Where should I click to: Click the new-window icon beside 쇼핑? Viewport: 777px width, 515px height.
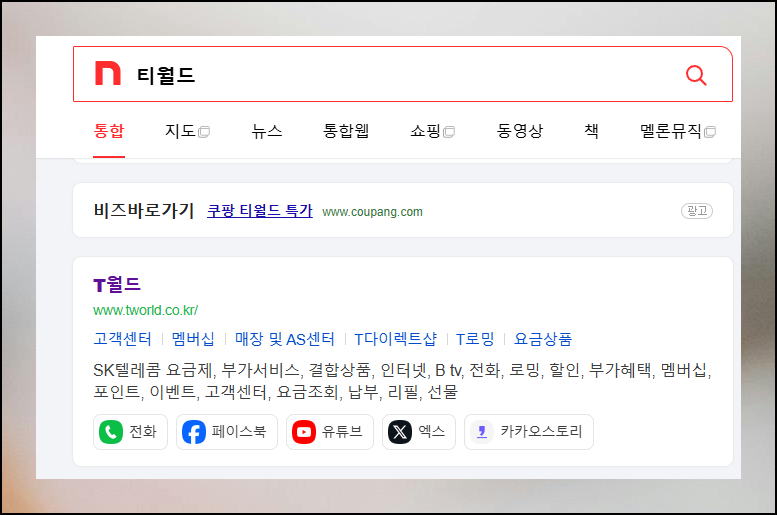click(x=449, y=132)
